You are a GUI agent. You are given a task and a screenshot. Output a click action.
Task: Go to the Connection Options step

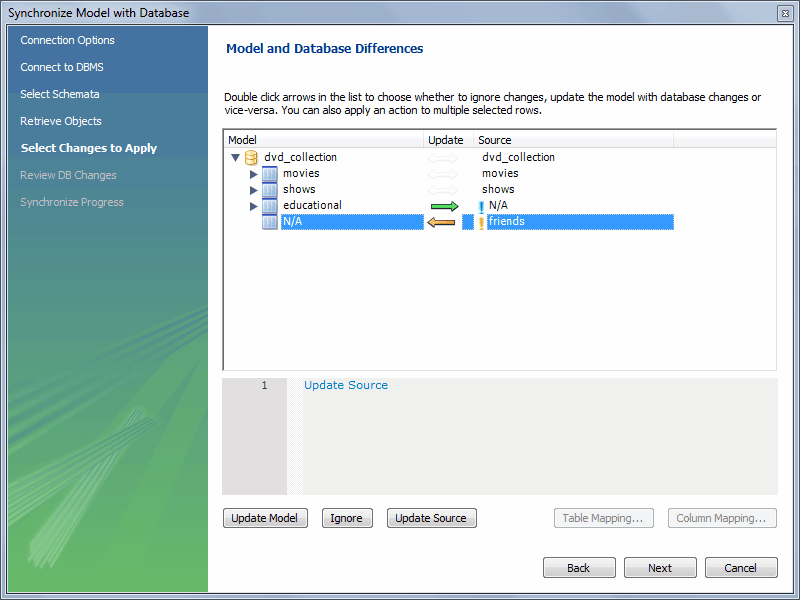(67, 40)
